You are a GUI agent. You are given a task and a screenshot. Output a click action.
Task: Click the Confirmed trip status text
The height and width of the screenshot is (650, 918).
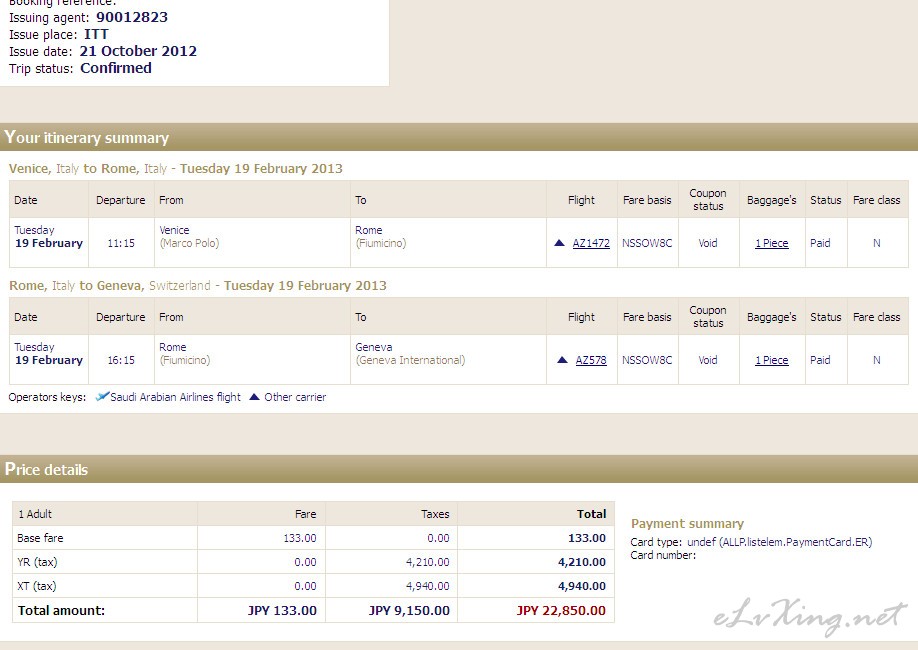pos(116,68)
